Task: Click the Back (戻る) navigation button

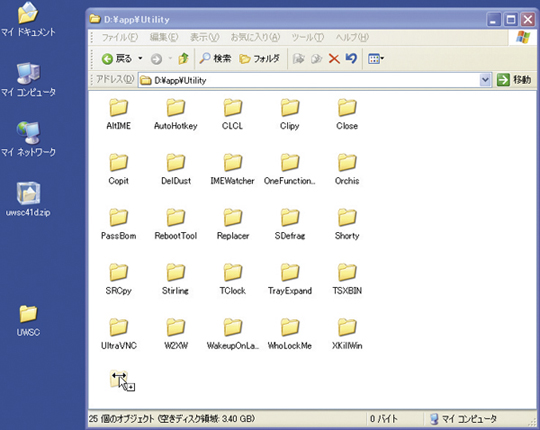Action: click(x=117, y=59)
